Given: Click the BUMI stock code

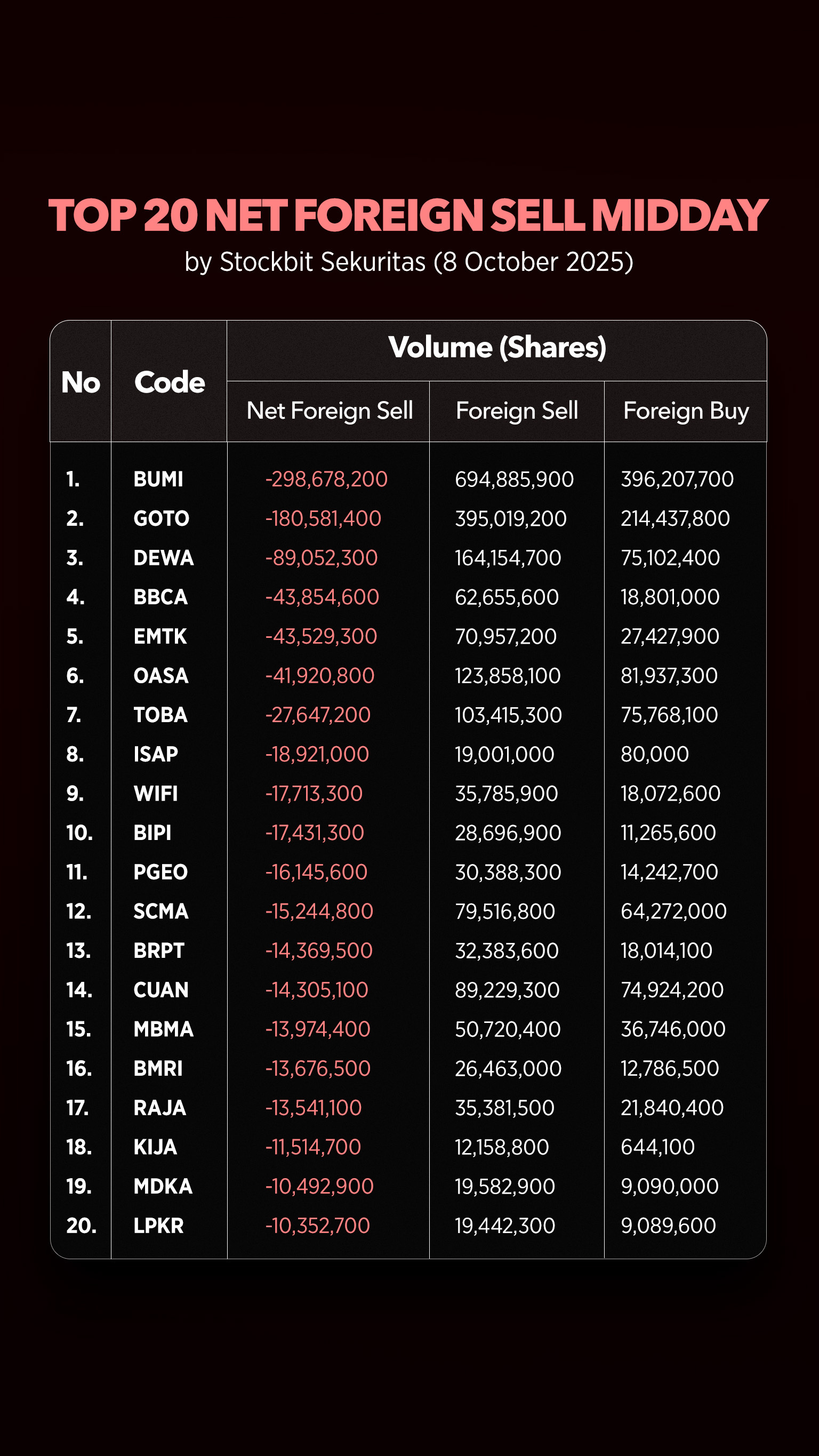Looking at the screenshot, I should (x=158, y=479).
